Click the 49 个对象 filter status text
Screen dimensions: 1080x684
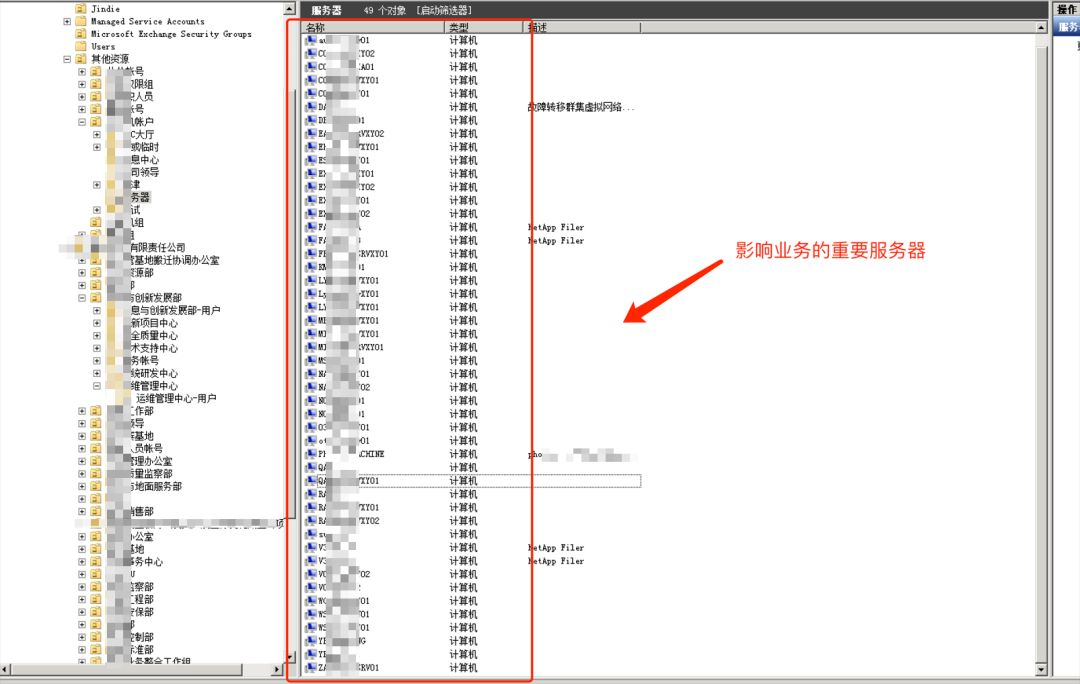pos(384,10)
